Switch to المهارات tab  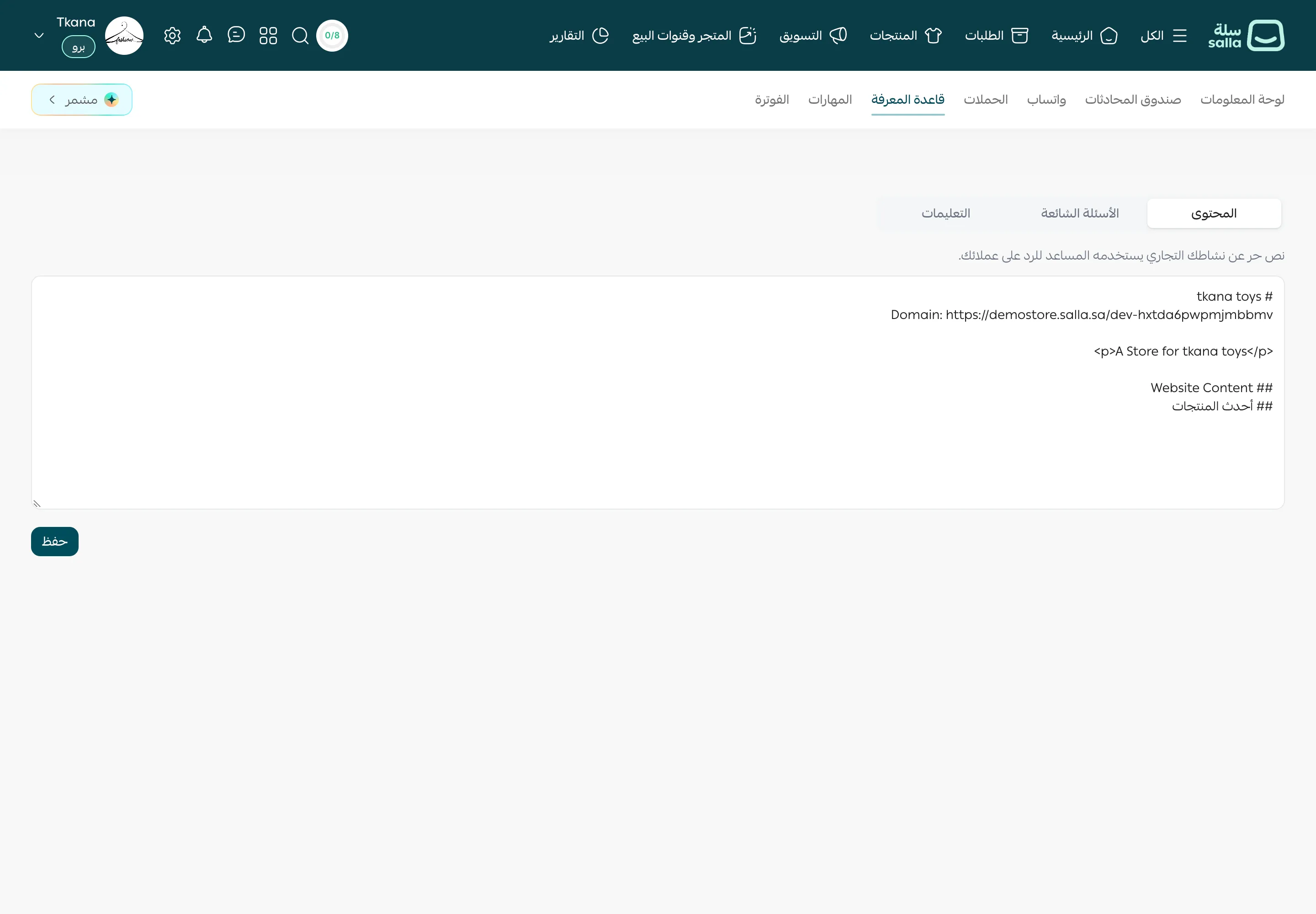pos(830,100)
